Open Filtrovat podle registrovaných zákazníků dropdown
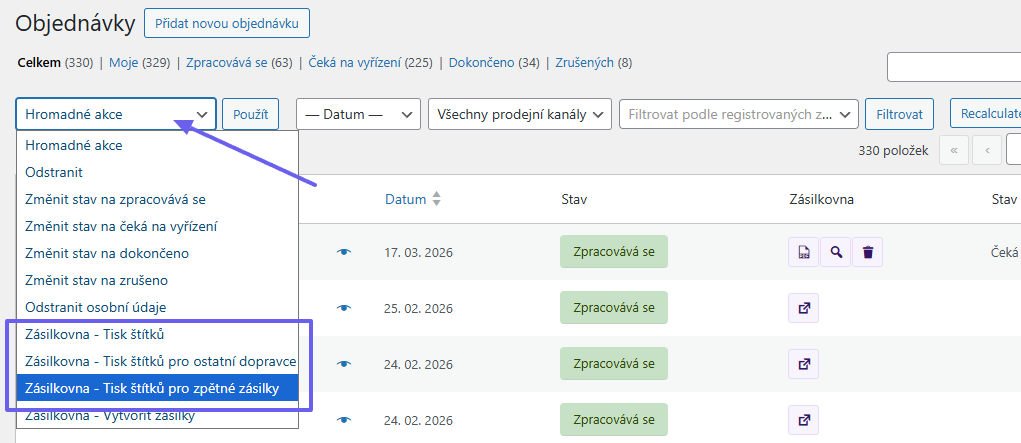Screen dimensions: 1021x443 tap(739, 115)
